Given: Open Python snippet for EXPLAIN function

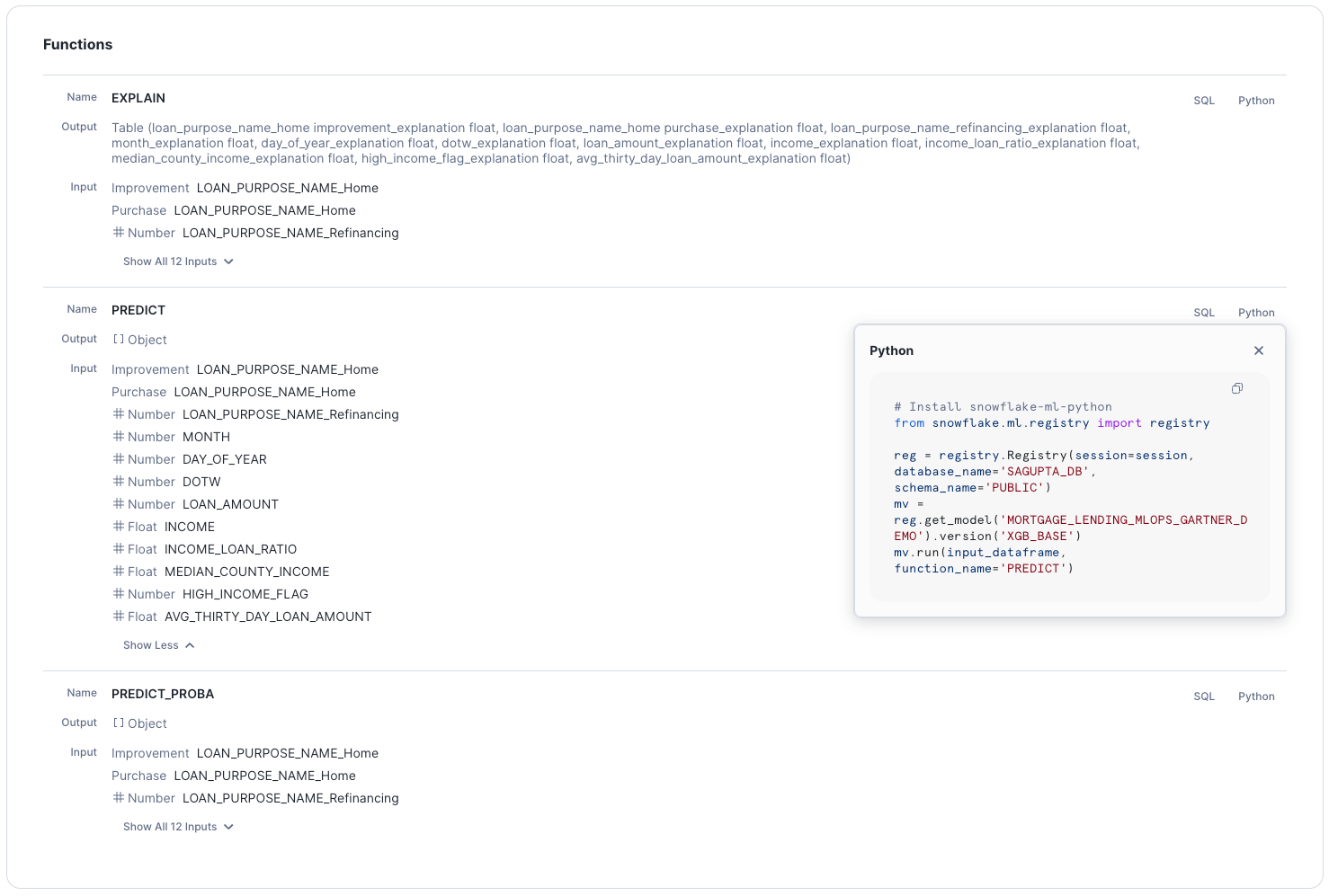Looking at the screenshot, I should pyautogui.click(x=1256, y=101).
